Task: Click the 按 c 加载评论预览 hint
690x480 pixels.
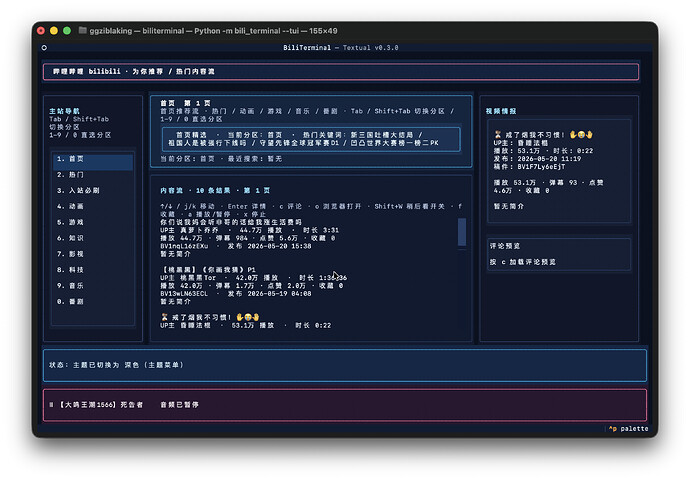Action: pos(523,262)
